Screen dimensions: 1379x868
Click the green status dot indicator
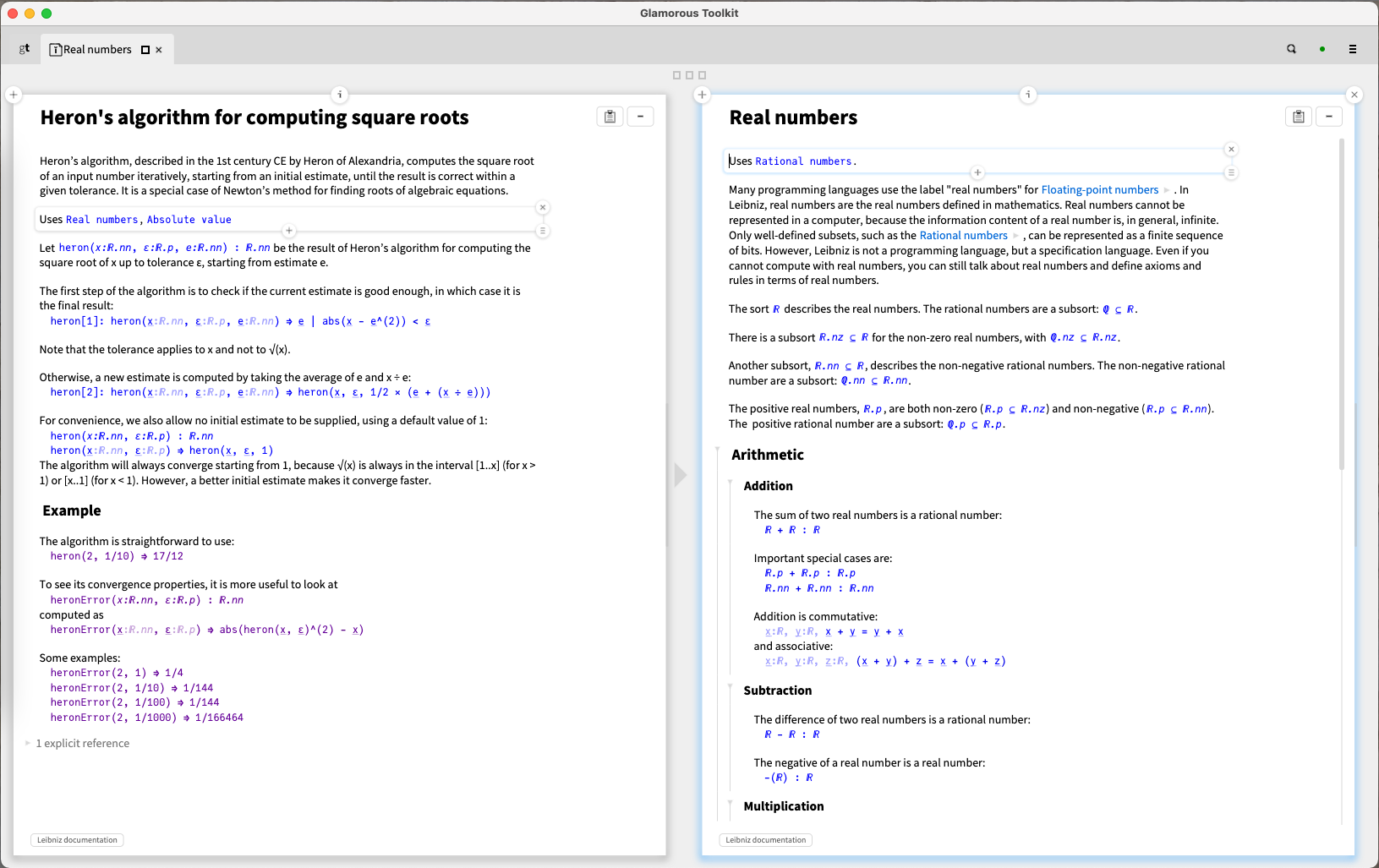pos(1322,49)
